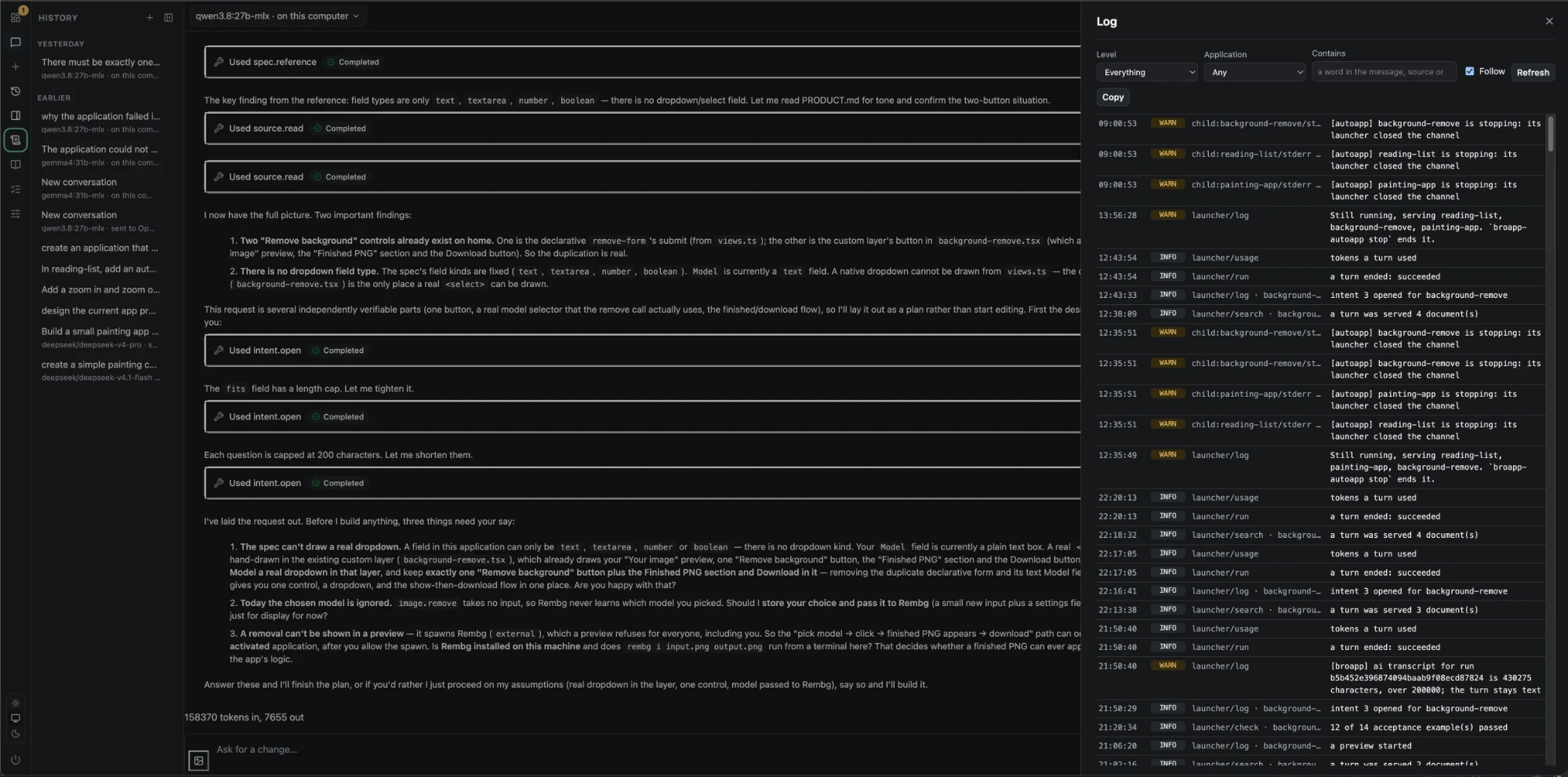
Task: Start new conversation with History plus icon
Action: pos(149,17)
